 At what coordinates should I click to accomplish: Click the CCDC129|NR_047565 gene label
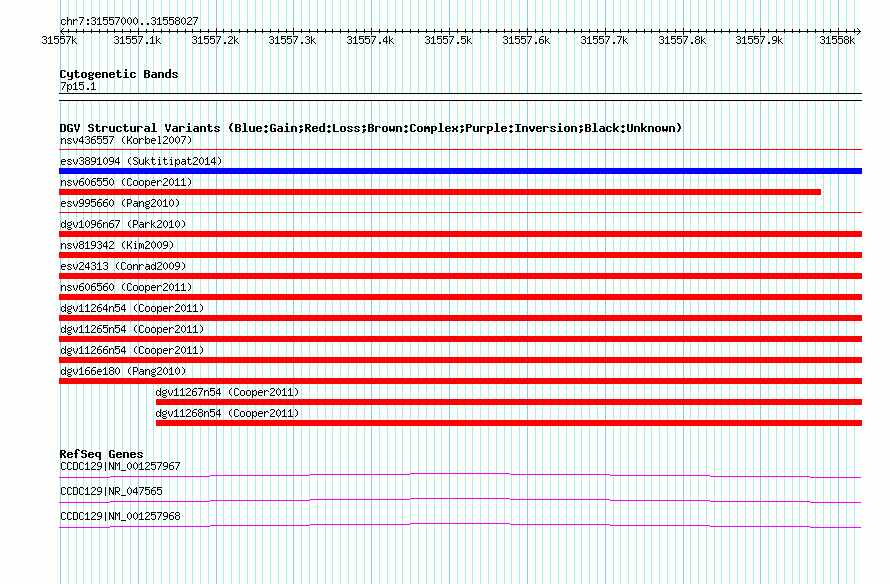(x=111, y=491)
